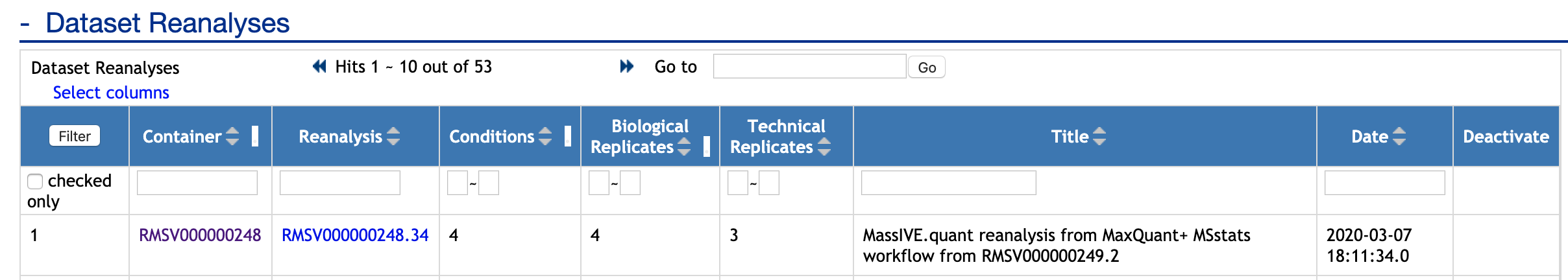This screenshot has width=1568, height=280.
Task: Click the Title filter text field
Action: (948, 183)
